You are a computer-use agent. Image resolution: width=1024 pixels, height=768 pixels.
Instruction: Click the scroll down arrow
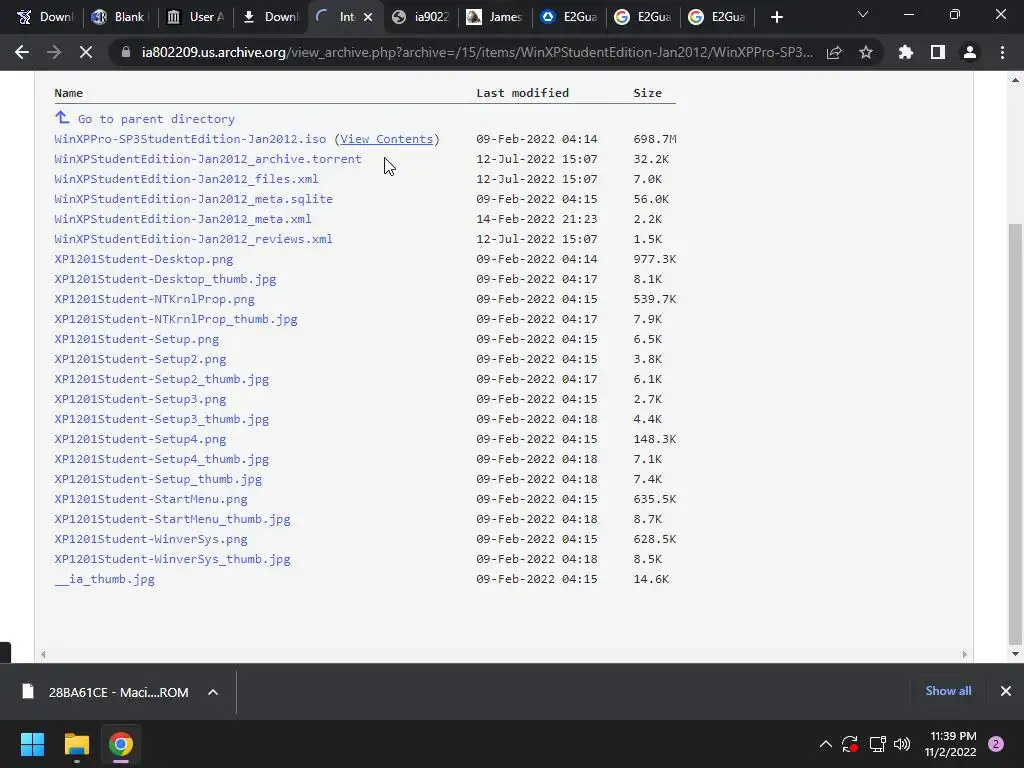pyautogui.click(x=1015, y=654)
